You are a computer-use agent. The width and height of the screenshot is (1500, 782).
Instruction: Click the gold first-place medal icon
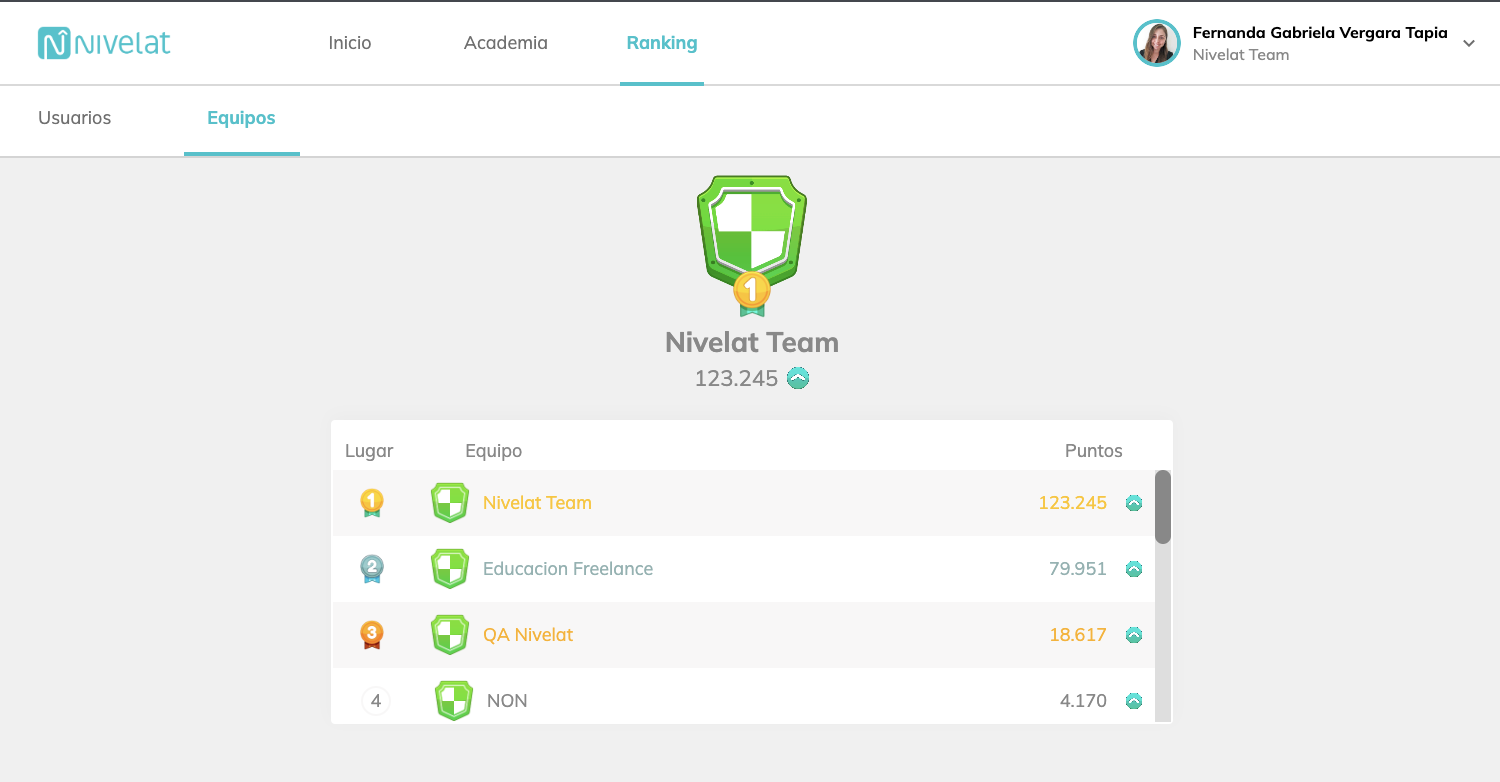point(372,503)
